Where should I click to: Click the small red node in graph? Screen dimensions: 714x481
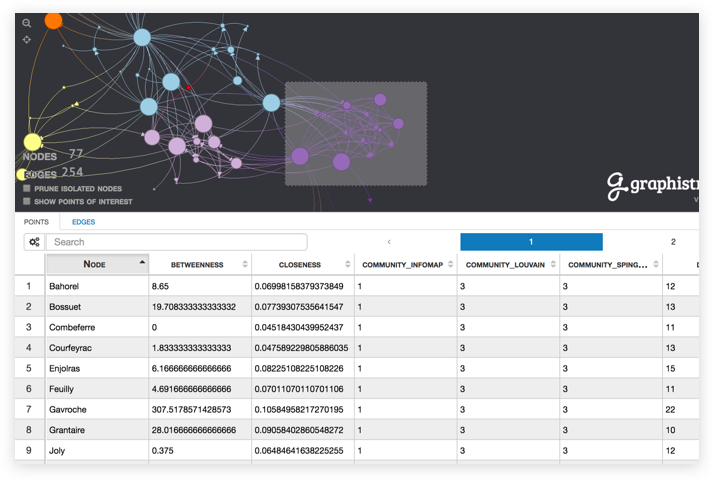tap(188, 88)
